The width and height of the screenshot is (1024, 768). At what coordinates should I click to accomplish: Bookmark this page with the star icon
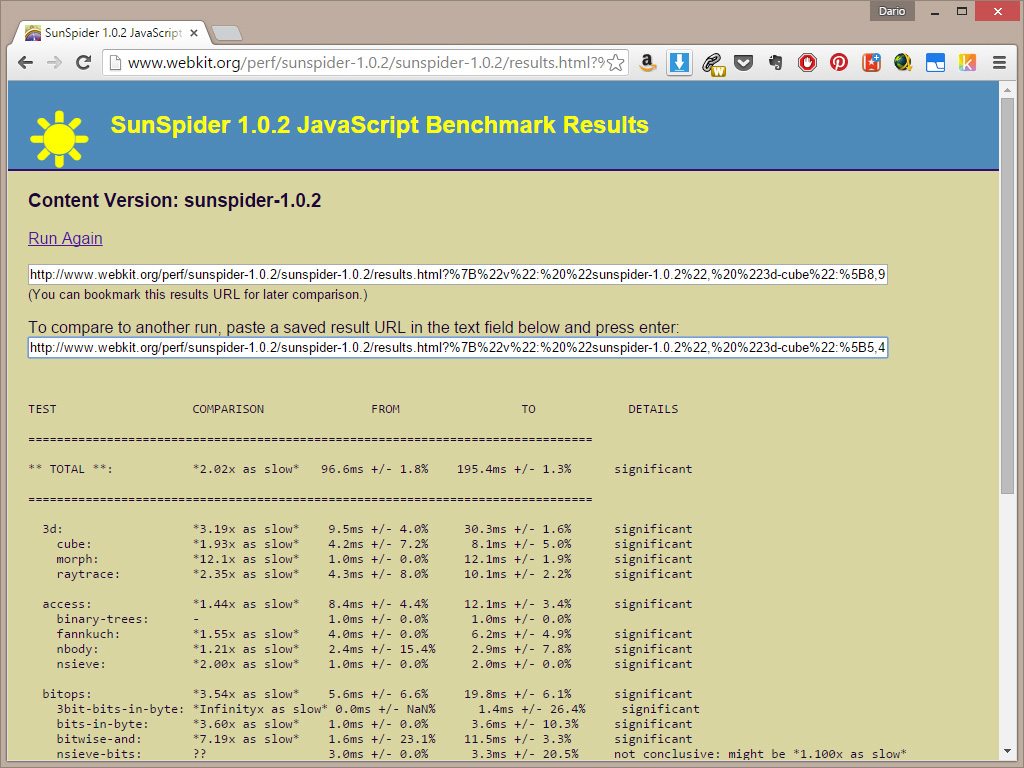(x=616, y=62)
